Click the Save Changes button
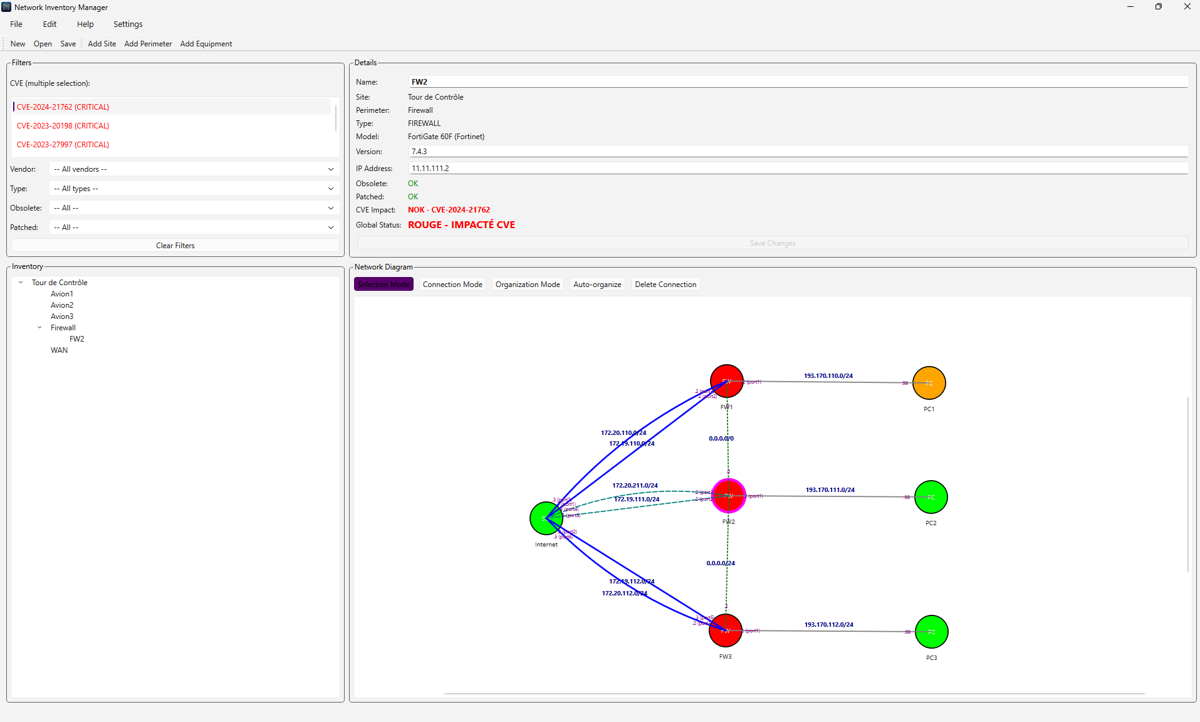Viewport: 1200px width, 722px height. click(772, 243)
